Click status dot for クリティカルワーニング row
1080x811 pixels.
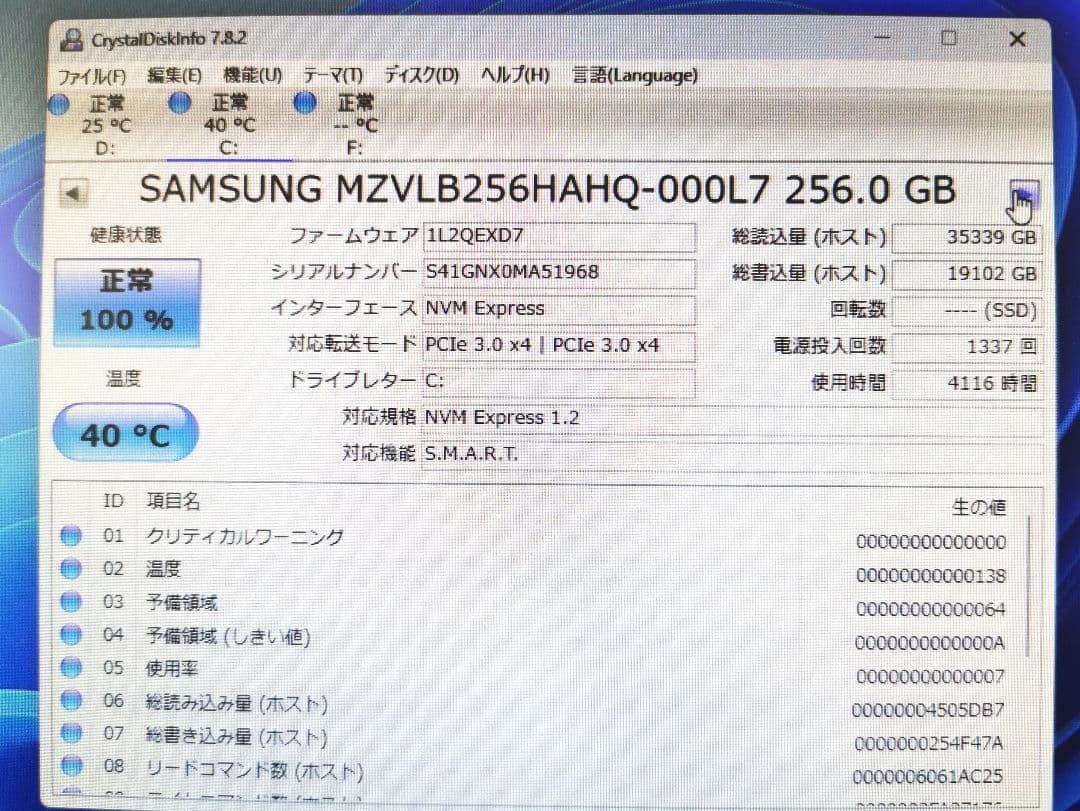pyautogui.click(x=70, y=536)
